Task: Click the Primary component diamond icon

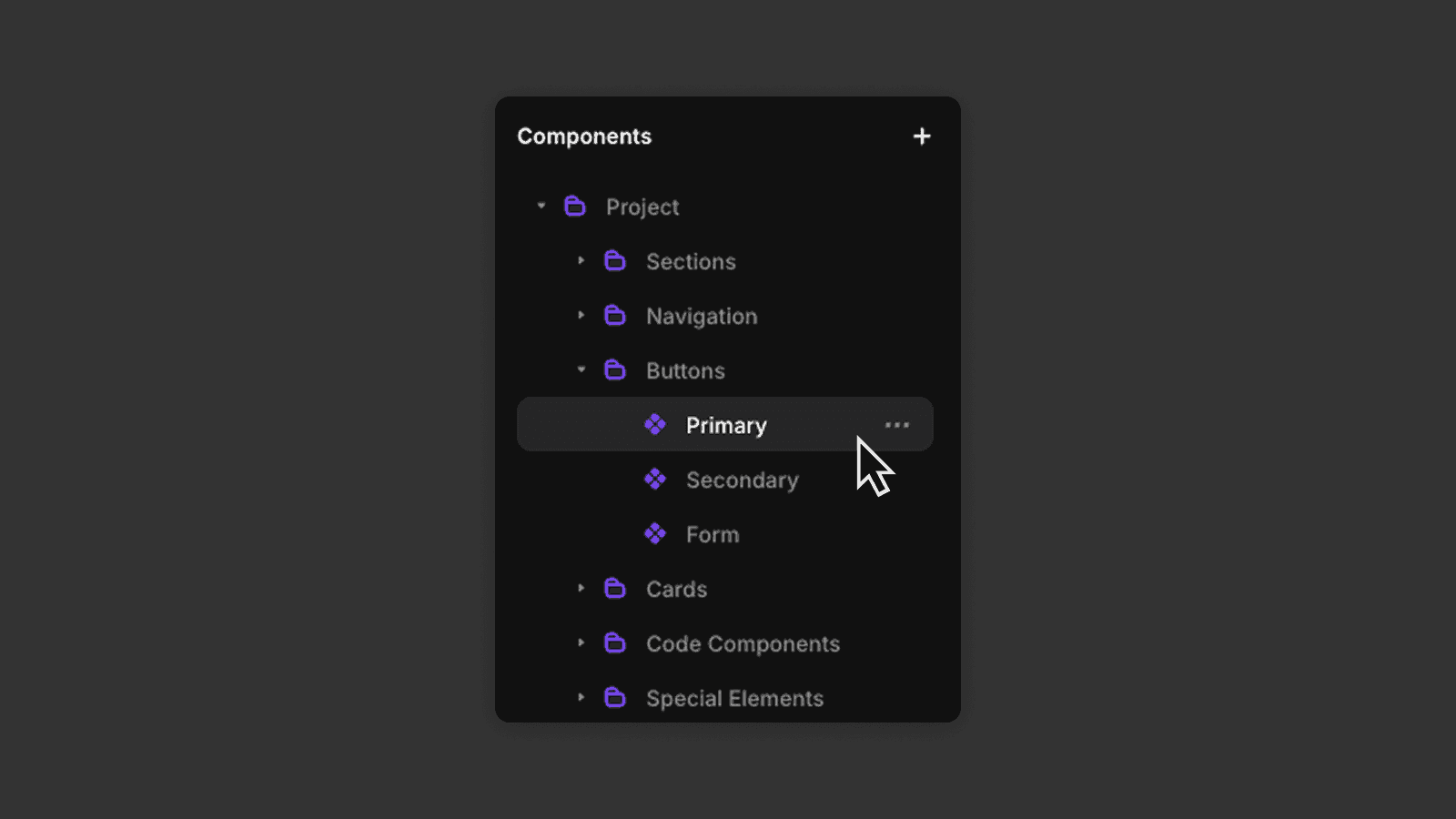Action: (655, 425)
